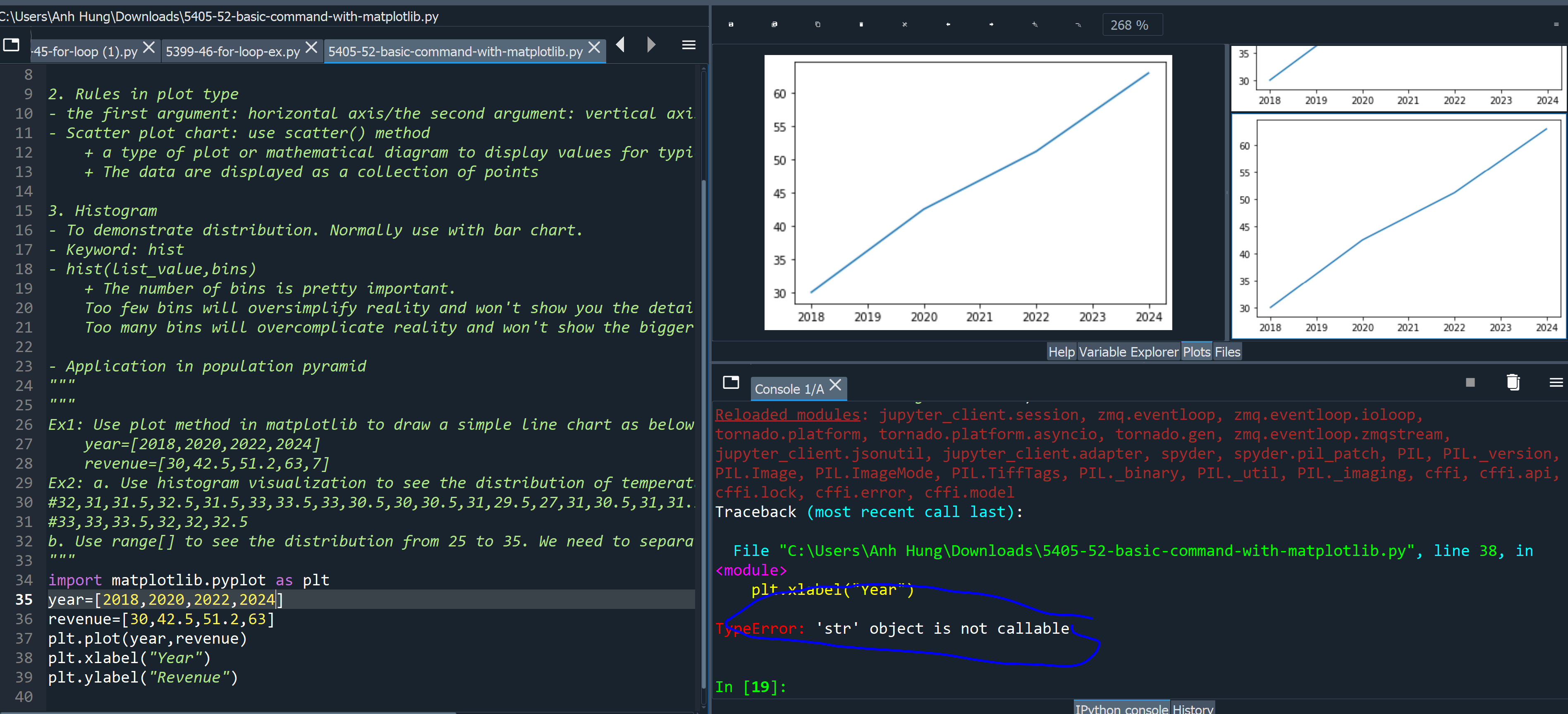Zoom out on the plot
1568x714 pixels.
[x=1078, y=24]
